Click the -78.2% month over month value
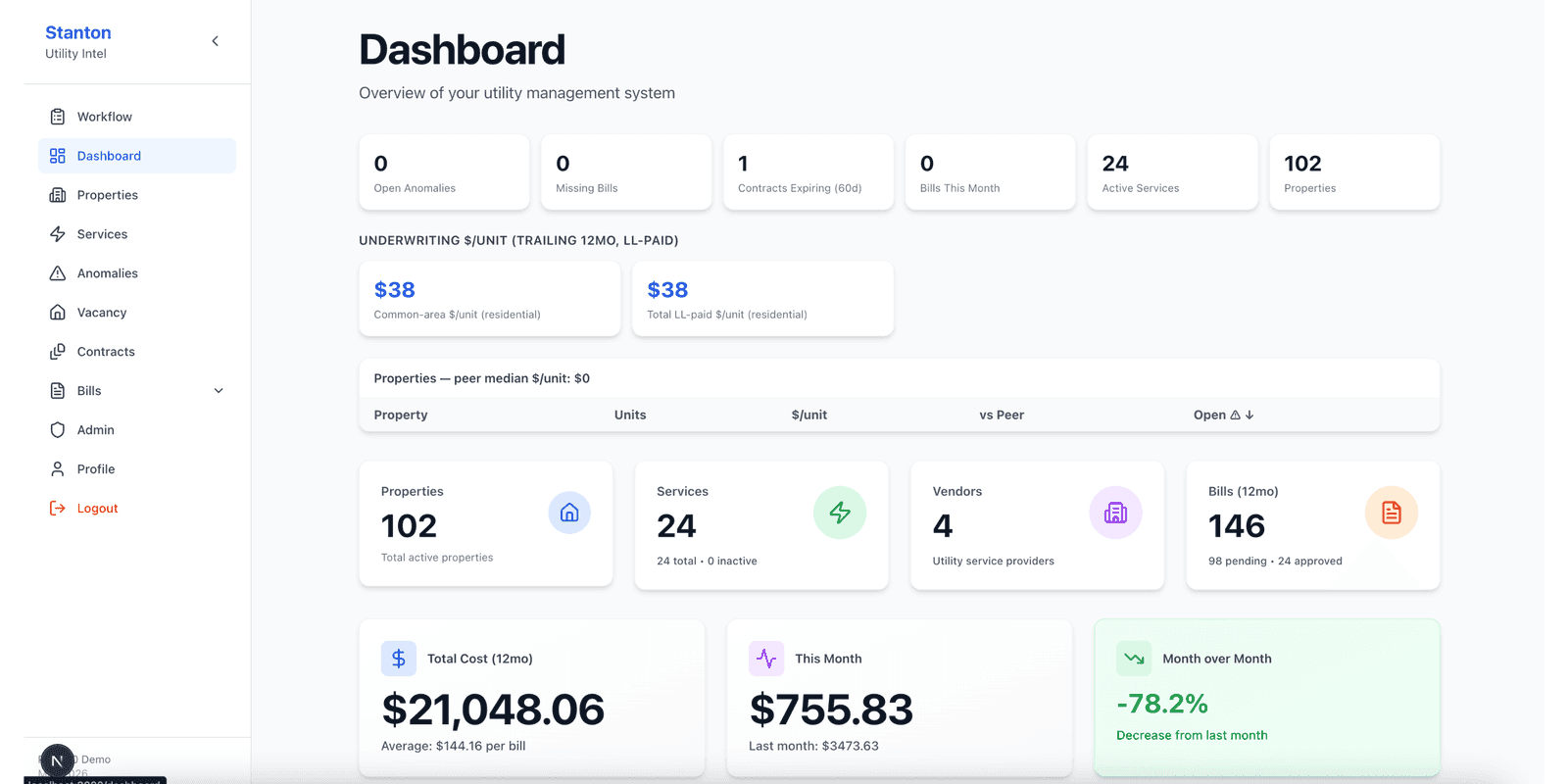This screenshot has width=1568, height=784. (1162, 704)
